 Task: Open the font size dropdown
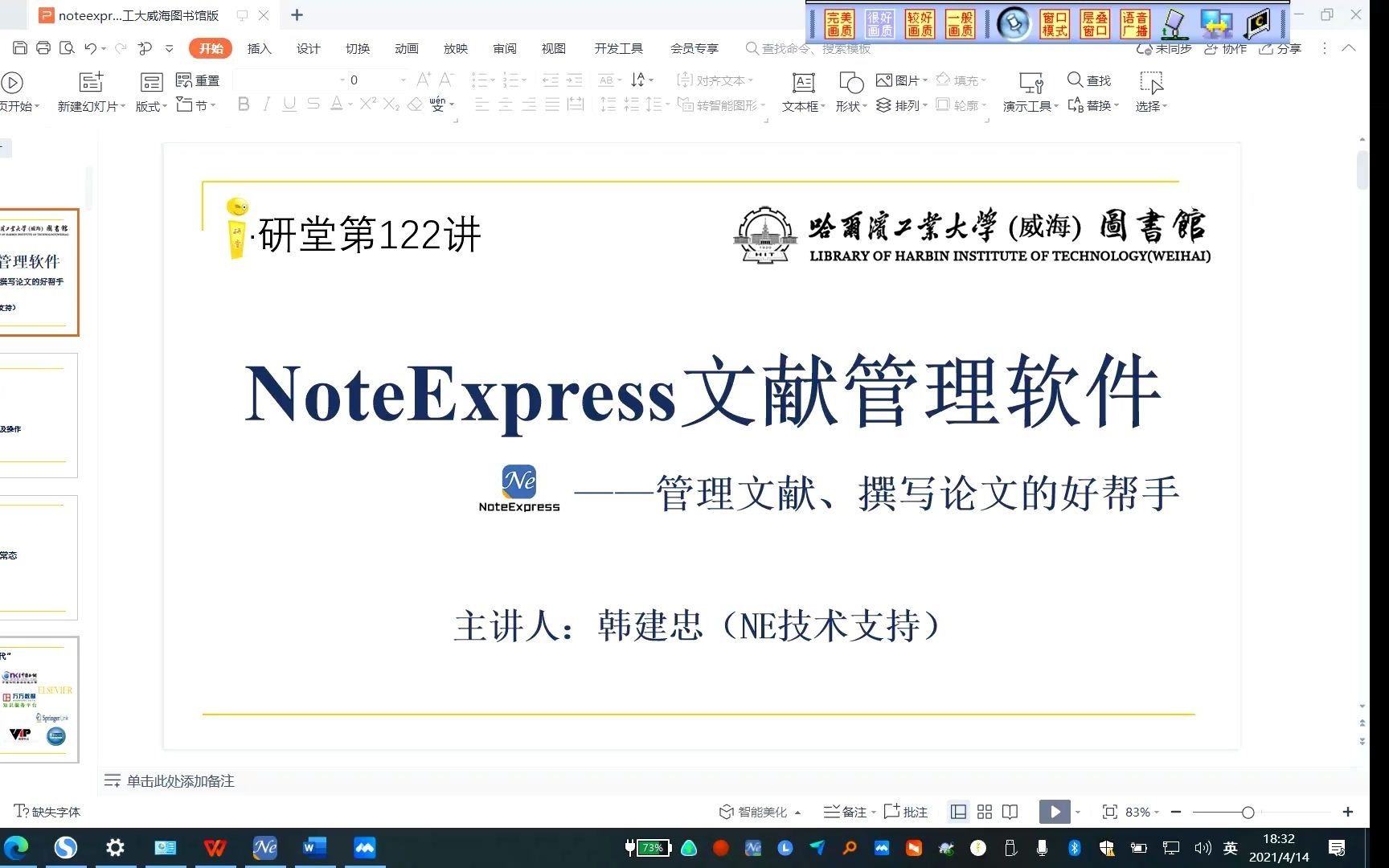tap(403, 80)
